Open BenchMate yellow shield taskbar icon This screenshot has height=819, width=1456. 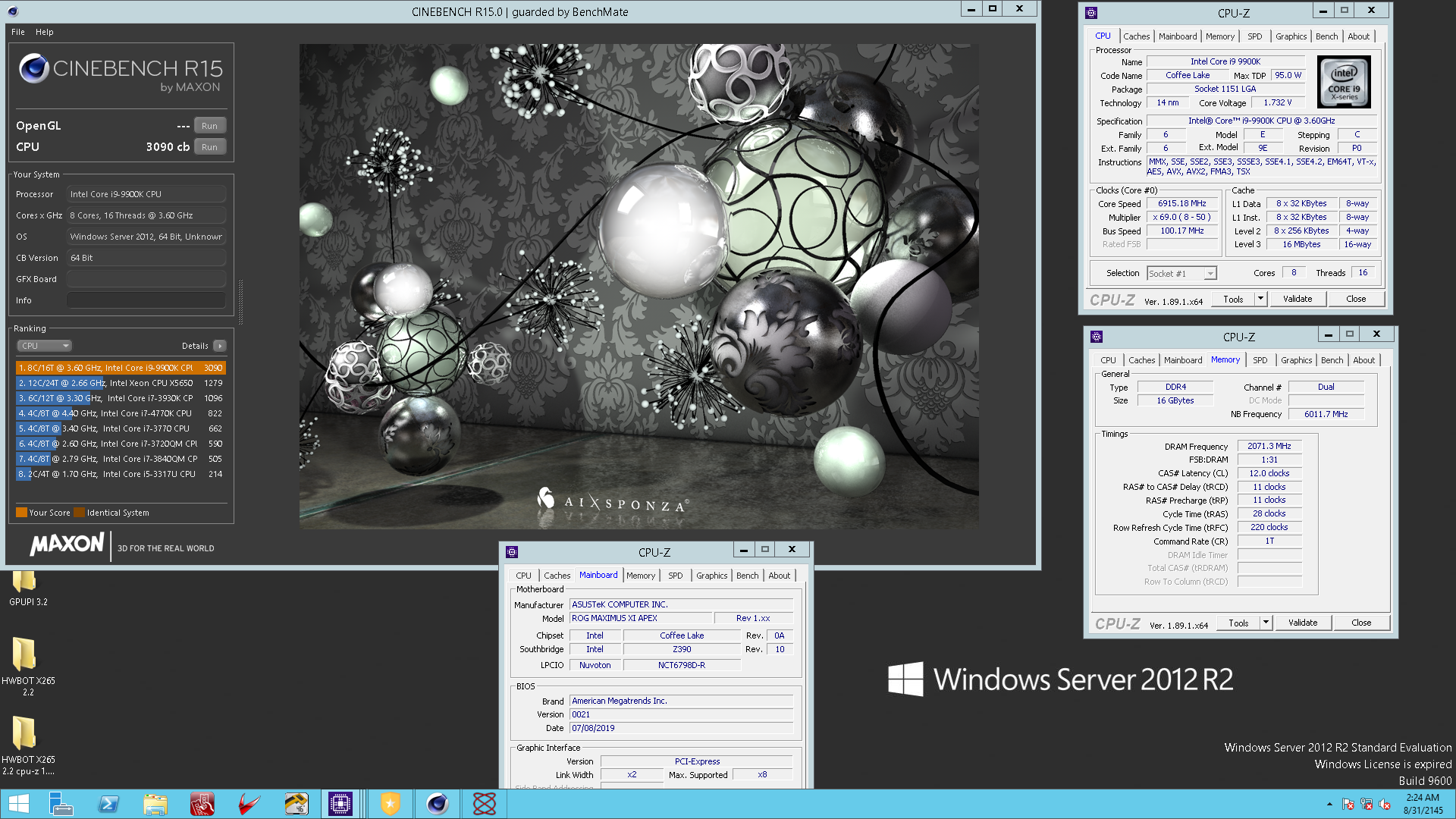tap(390, 804)
